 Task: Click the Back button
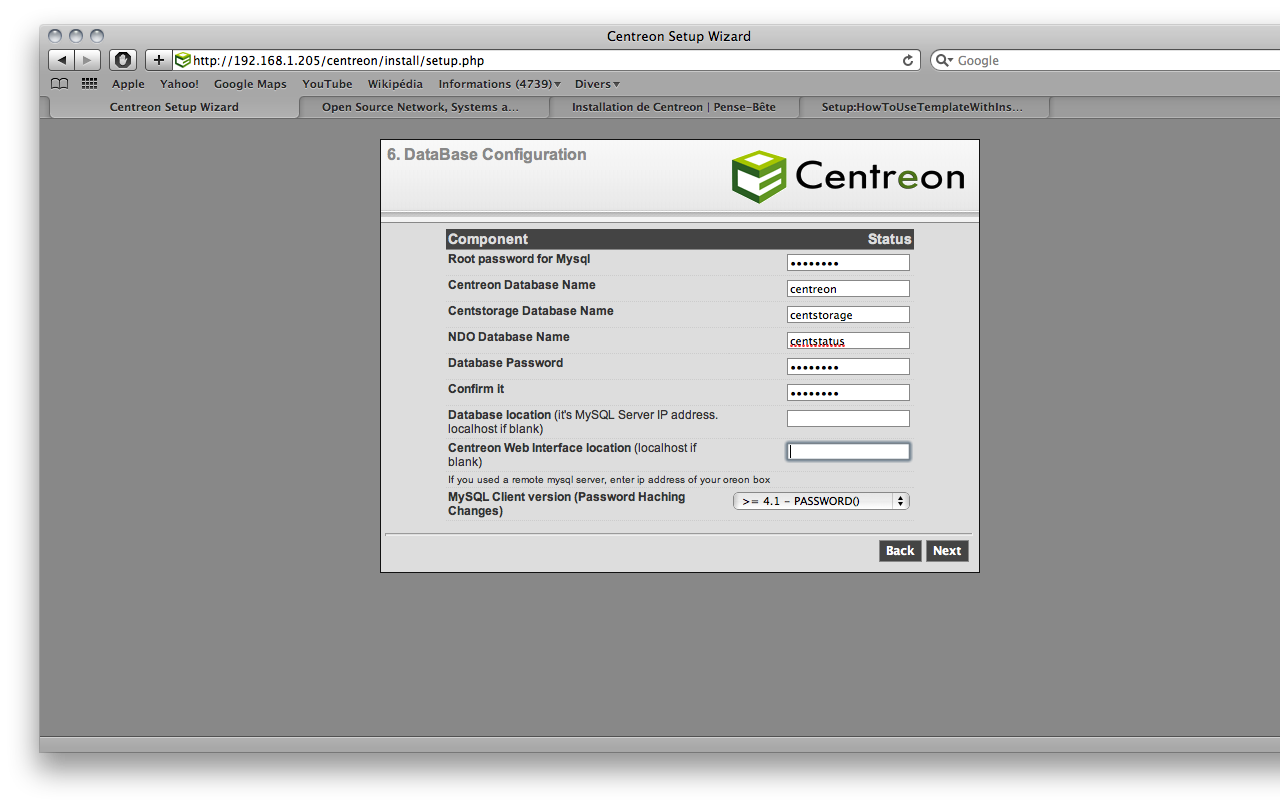click(x=900, y=551)
